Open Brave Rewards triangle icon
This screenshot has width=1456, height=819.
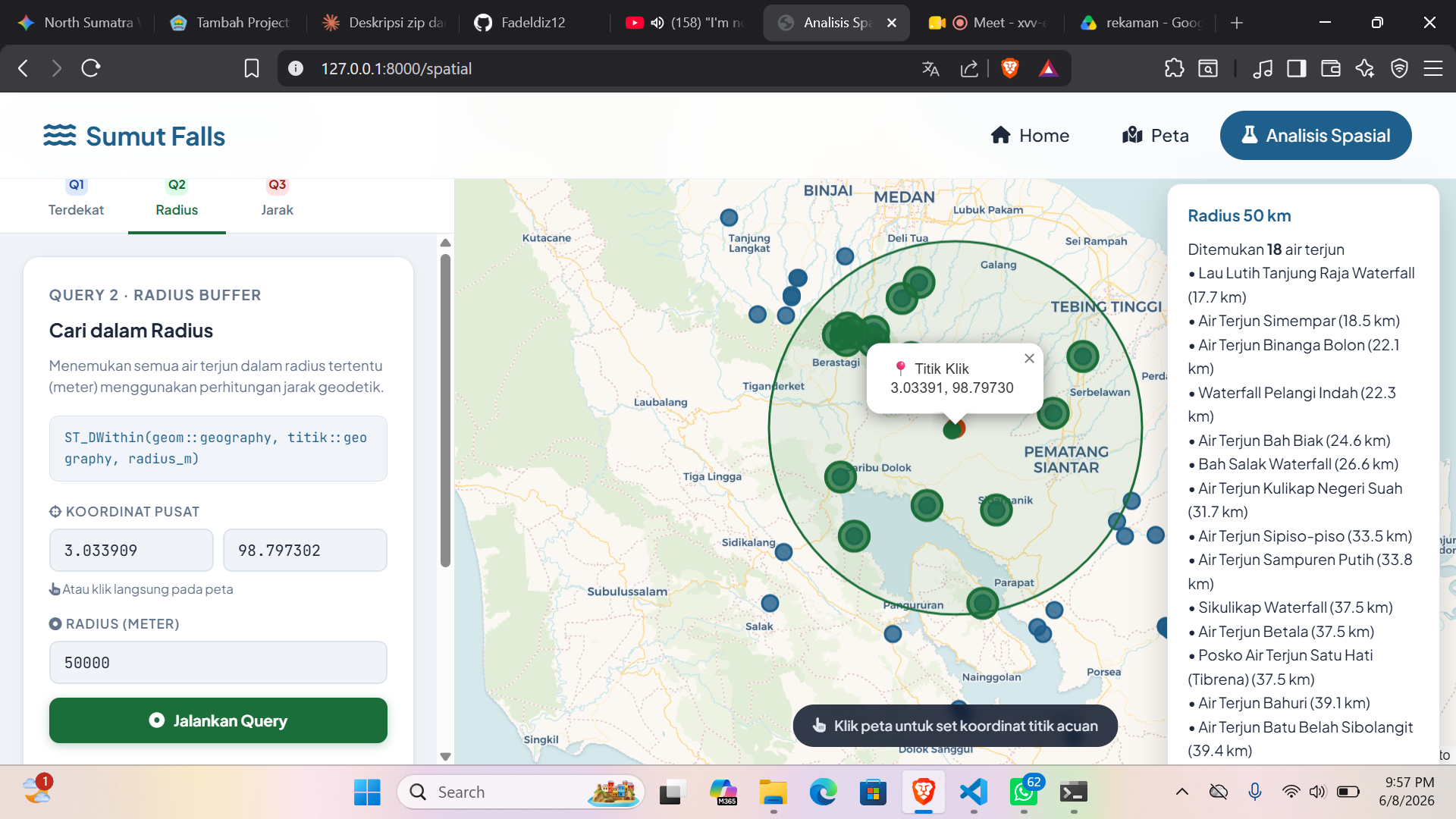pyautogui.click(x=1048, y=68)
